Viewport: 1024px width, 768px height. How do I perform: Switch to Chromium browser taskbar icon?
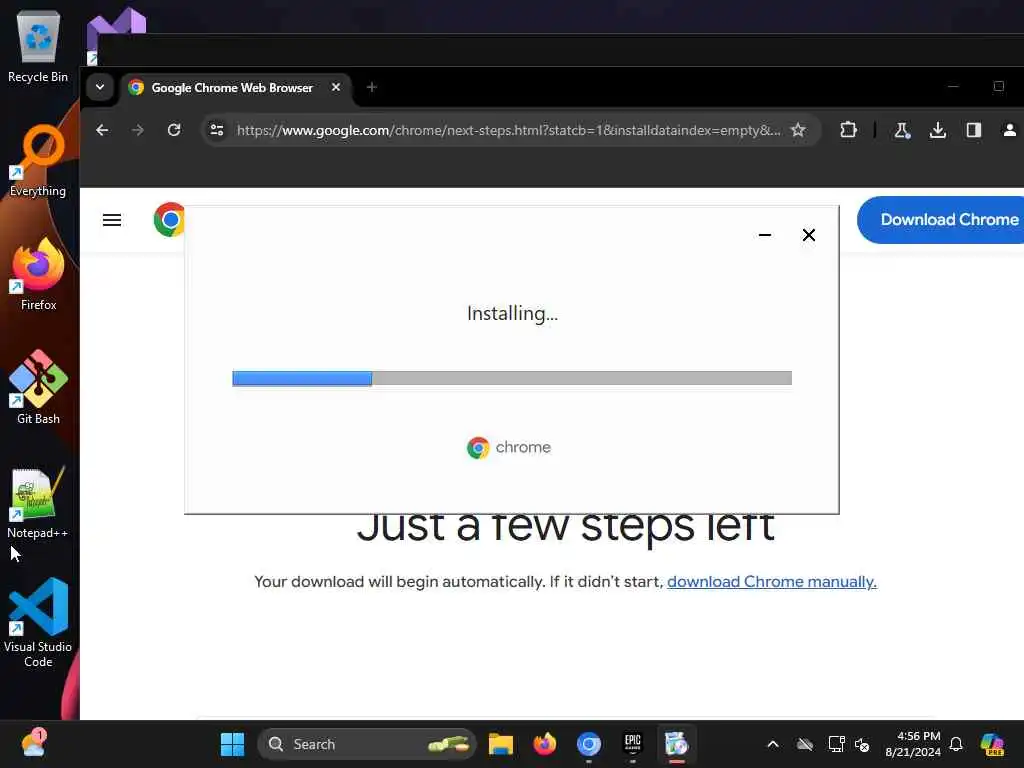[588, 744]
